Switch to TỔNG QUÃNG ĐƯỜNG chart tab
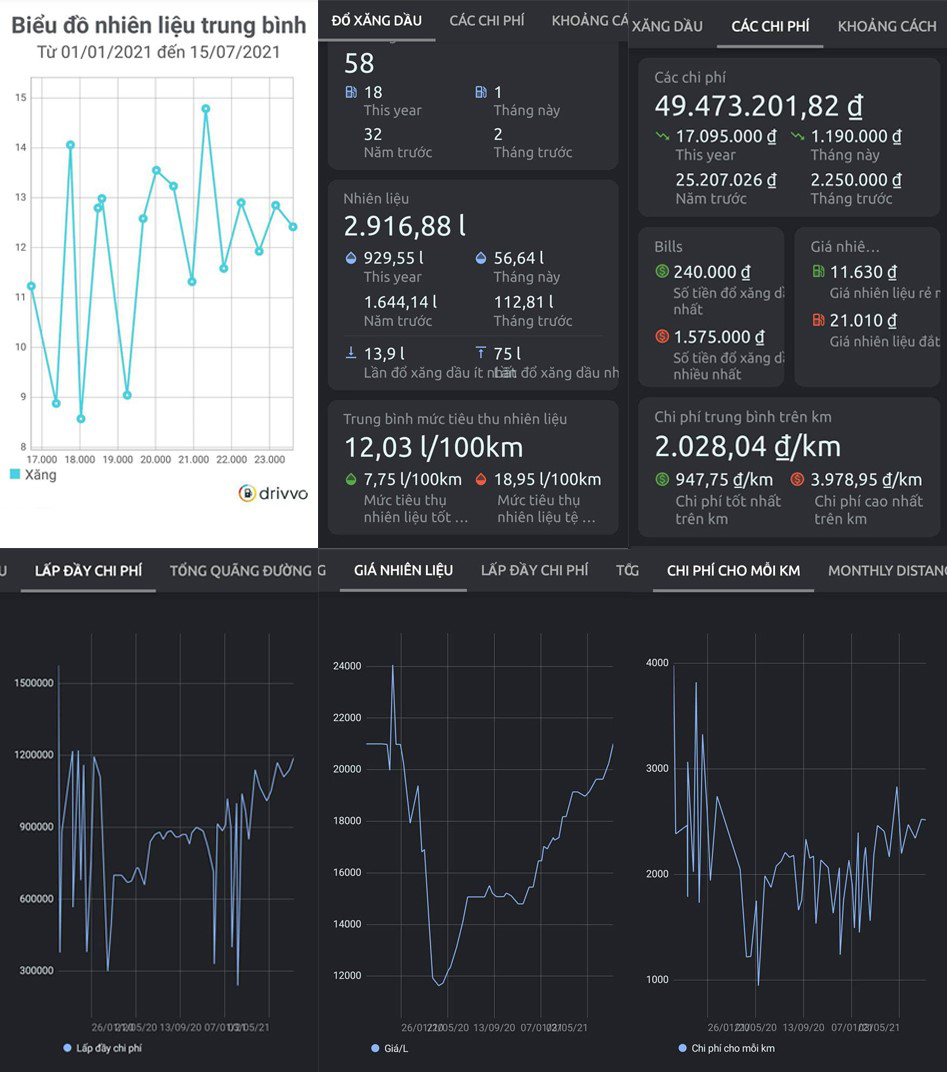Image resolution: width=947 pixels, height=1072 pixels. pyautogui.click(x=241, y=570)
